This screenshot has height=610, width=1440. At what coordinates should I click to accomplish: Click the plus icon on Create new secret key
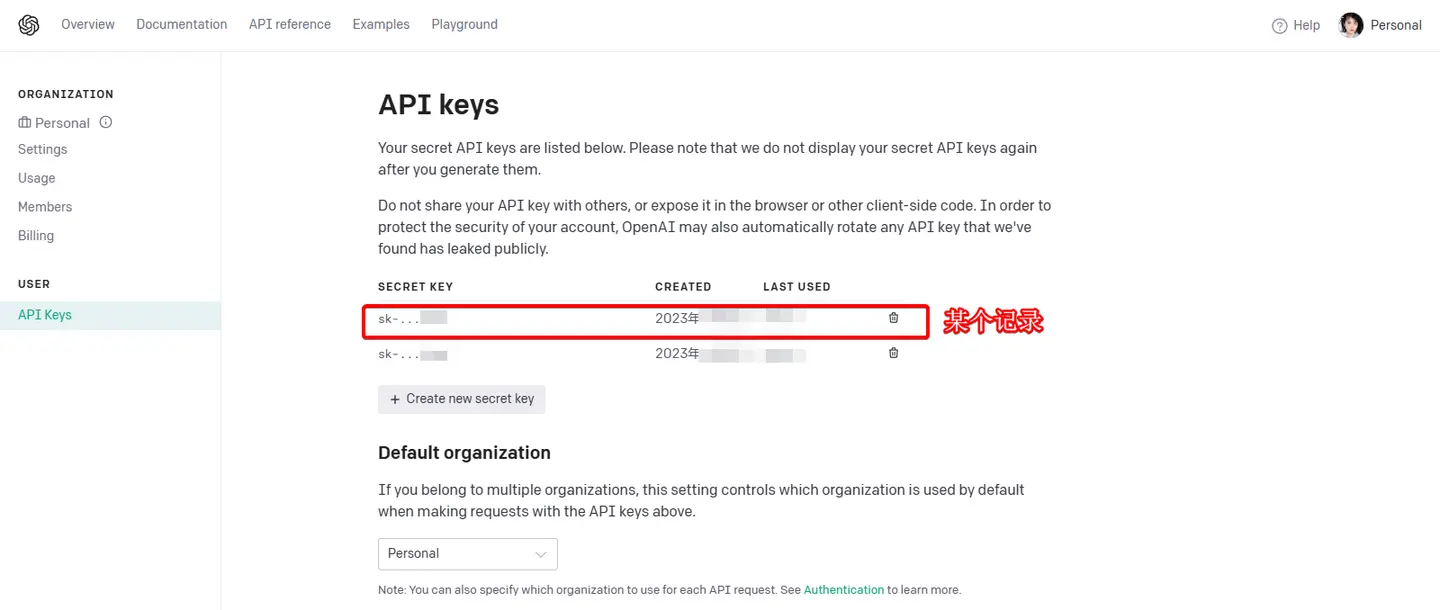click(392, 398)
